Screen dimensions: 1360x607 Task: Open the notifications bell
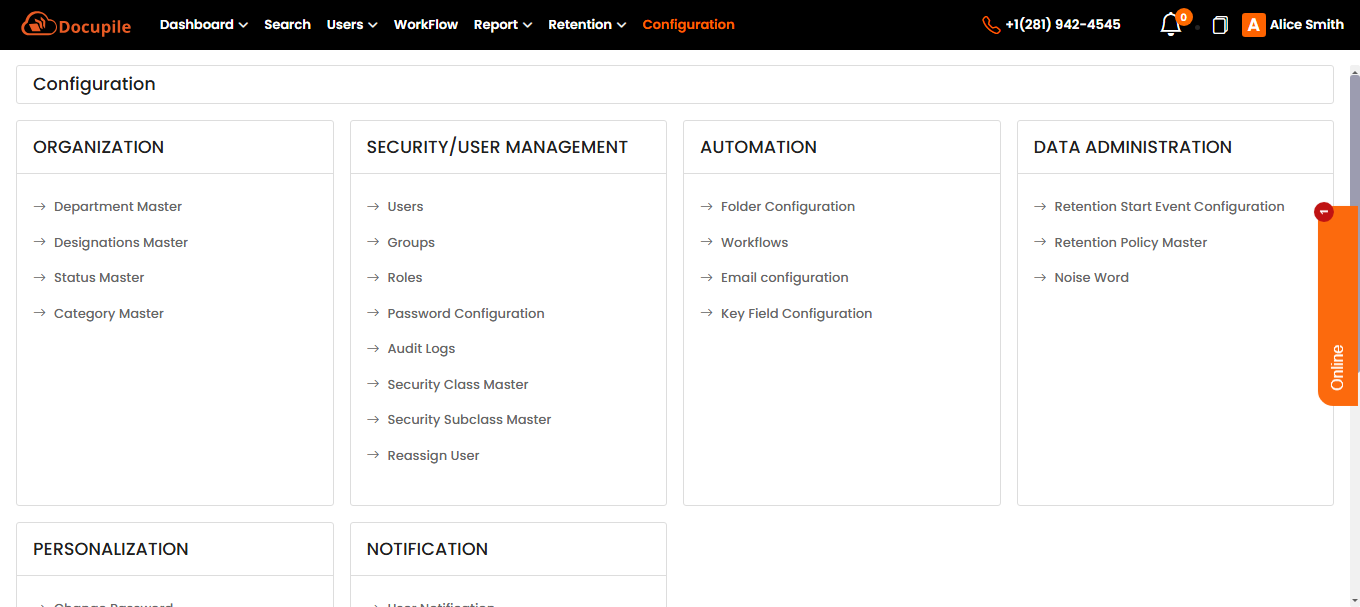coord(1170,25)
